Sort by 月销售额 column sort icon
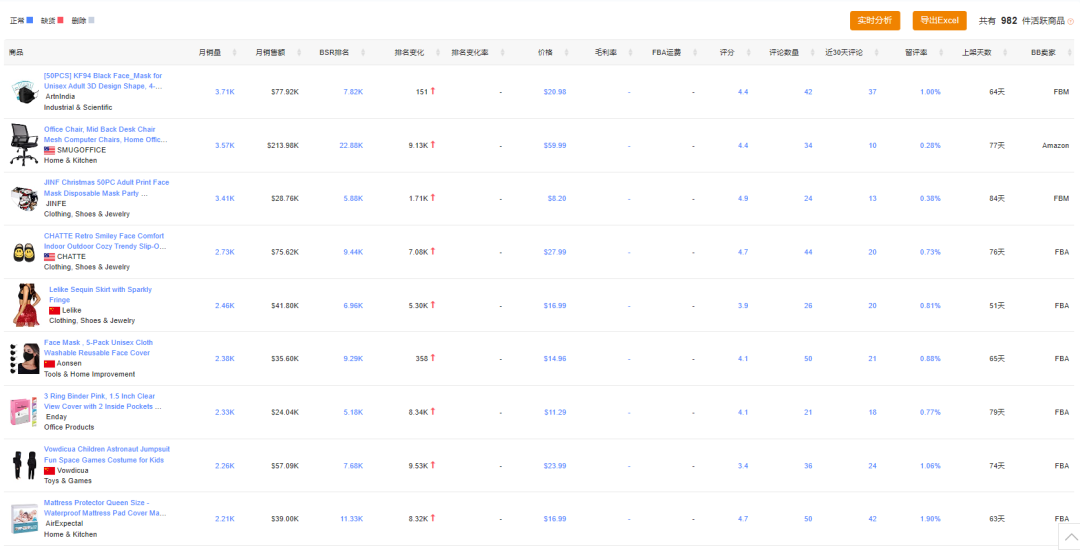 coord(299,53)
